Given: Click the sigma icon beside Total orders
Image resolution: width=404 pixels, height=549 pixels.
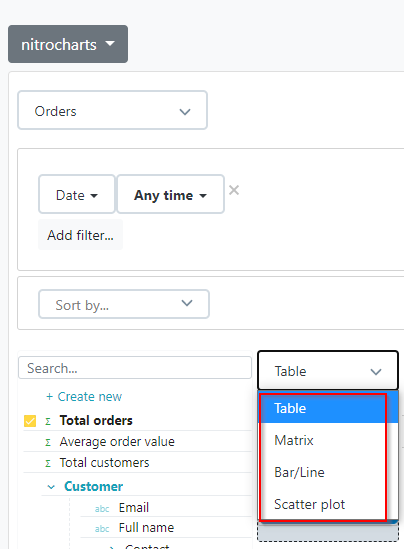Looking at the screenshot, I should point(48,421).
